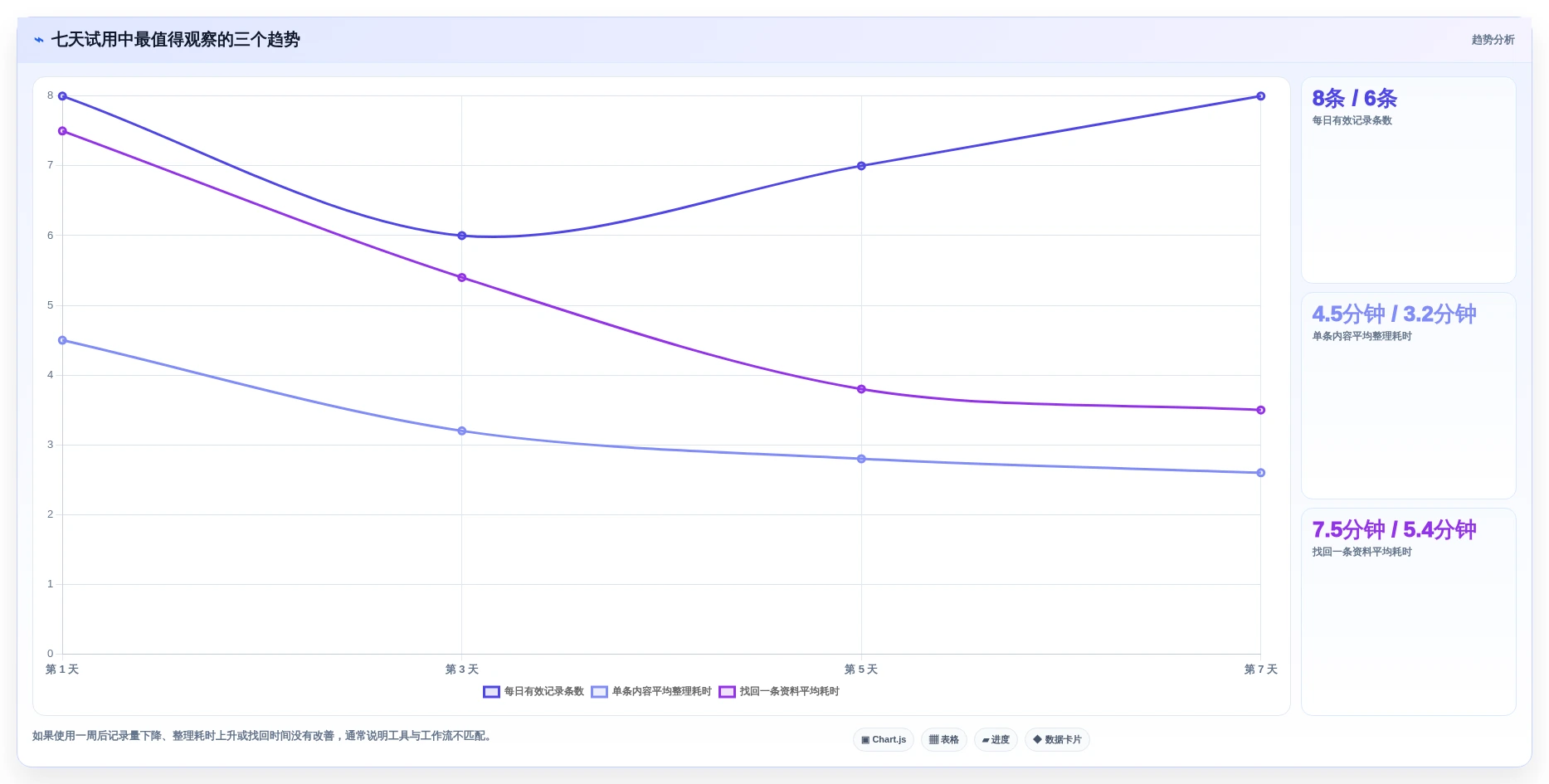
Task: Click the 第 5 天 point of 找回一条资料平均耗时 line
Action: [x=861, y=389]
